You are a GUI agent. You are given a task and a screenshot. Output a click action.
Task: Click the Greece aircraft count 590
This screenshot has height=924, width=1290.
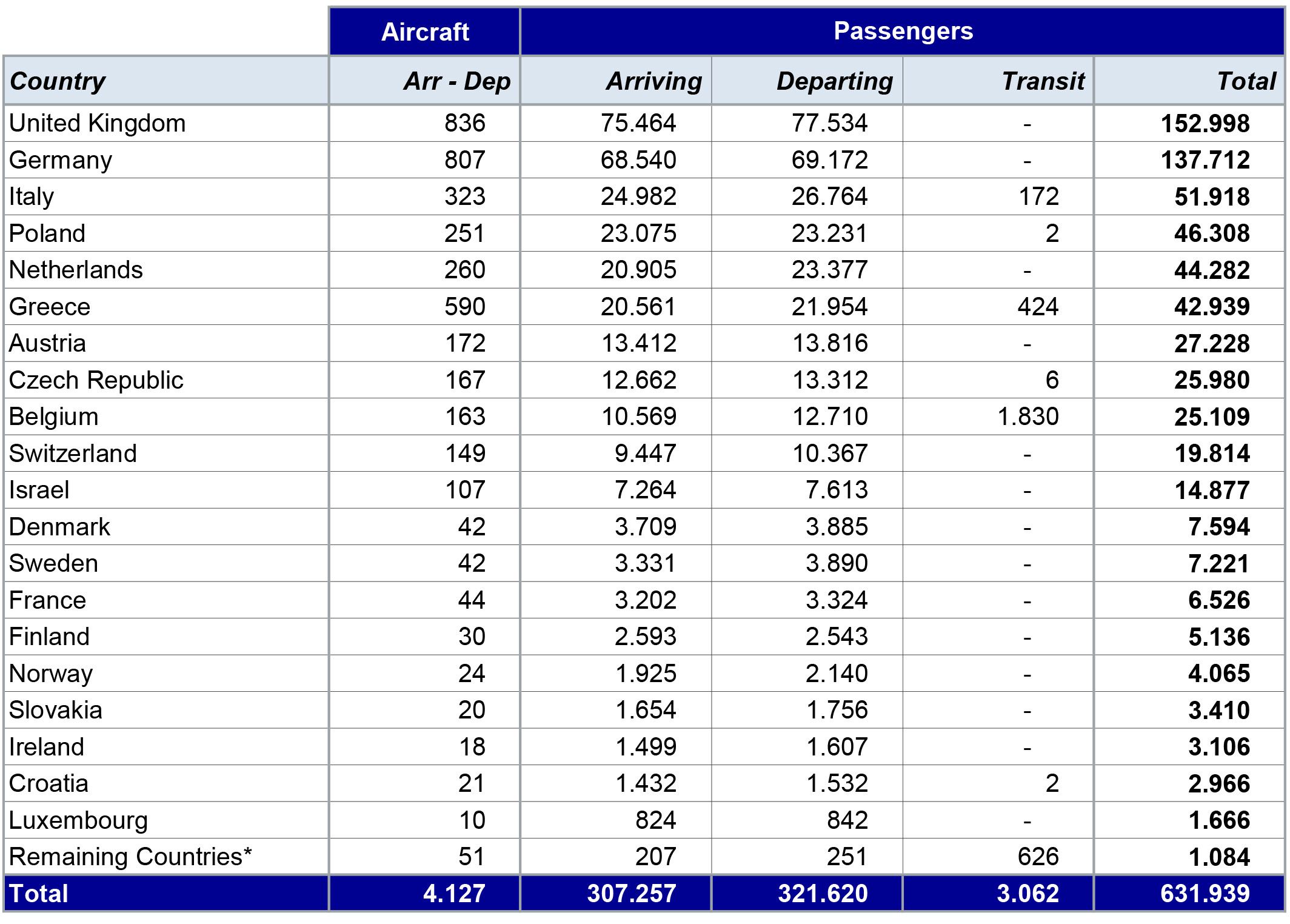coord(465,307)
